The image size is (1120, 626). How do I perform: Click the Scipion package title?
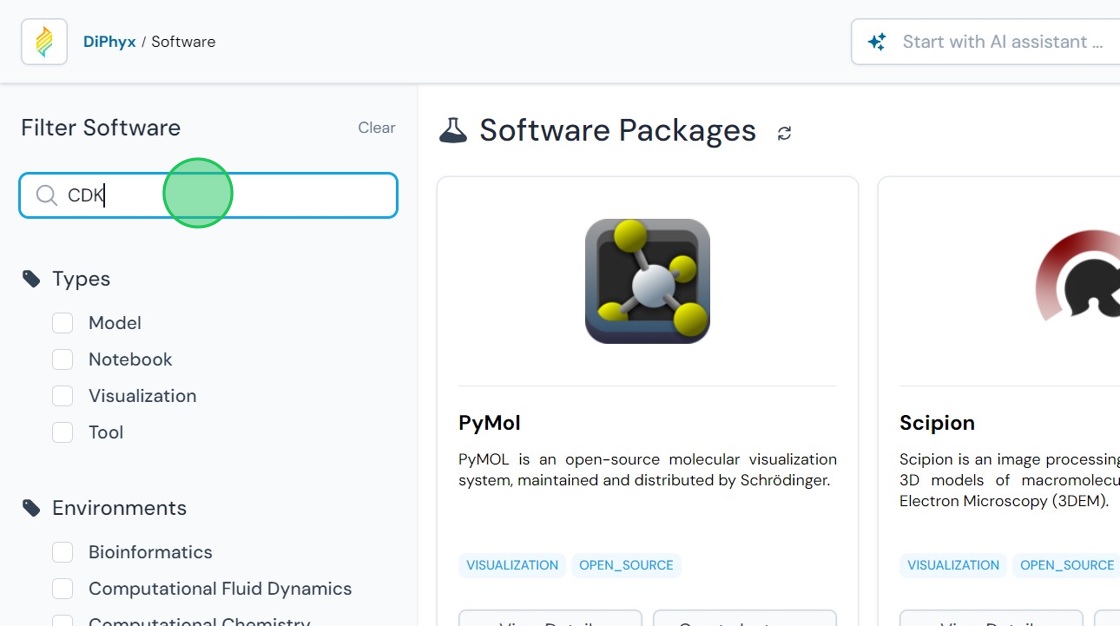[937, 423]
